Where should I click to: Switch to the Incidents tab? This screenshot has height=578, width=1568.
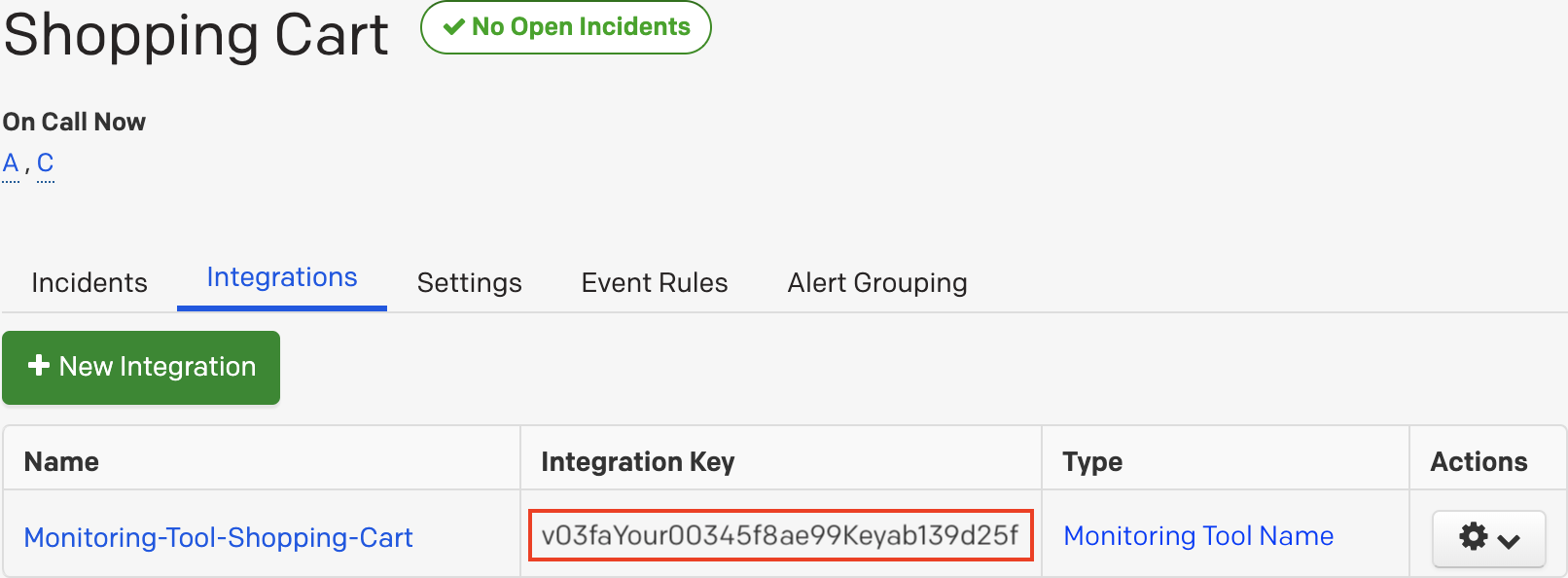pyautogui.click(x=89, y=282)
